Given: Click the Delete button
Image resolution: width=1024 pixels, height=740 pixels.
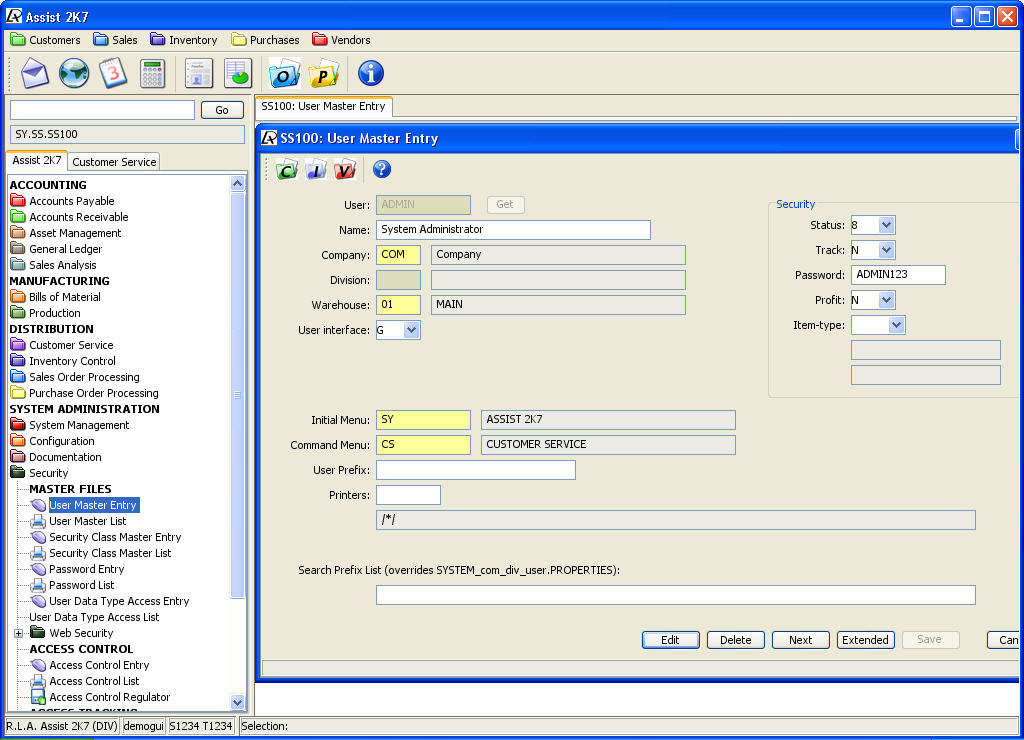Looking at the screenshot, I should 735,640.
